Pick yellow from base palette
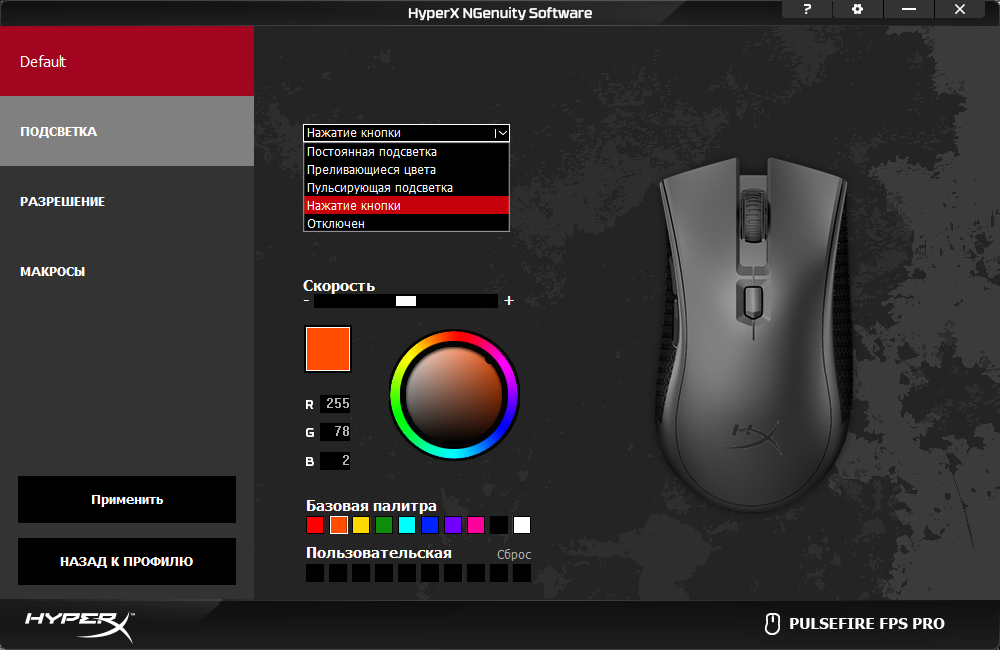The height and width of the screenshot is (650, 1000). point(361,525)
